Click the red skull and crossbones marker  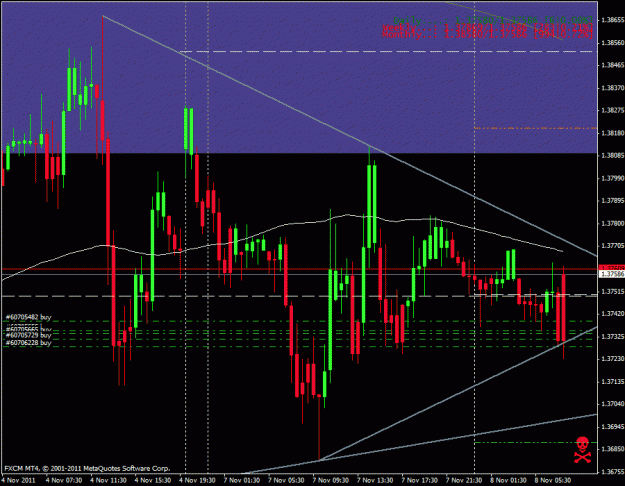pyautogui.click(x=582, y=450)
